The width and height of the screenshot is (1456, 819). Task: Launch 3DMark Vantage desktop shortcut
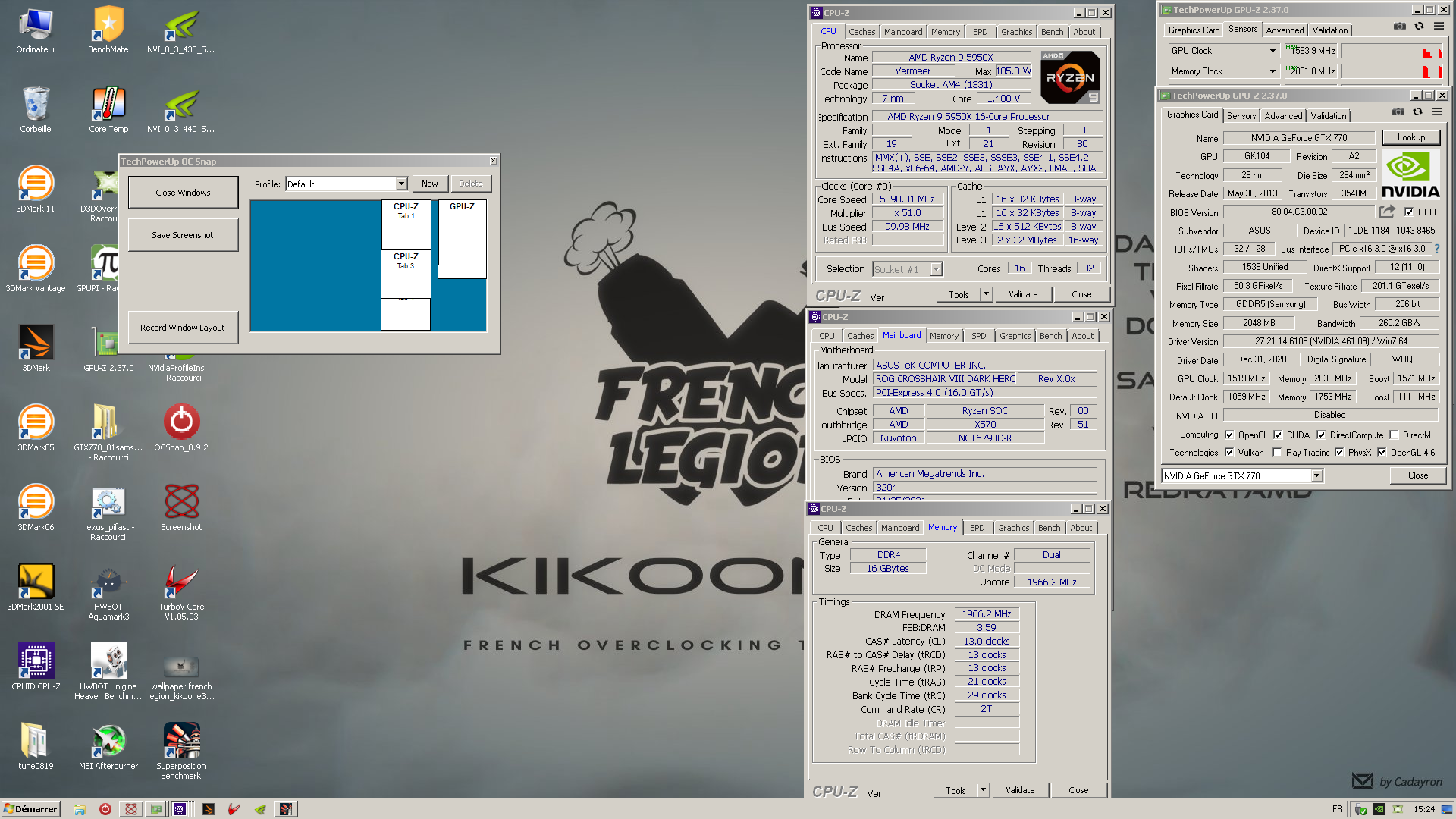click(x=36, y=269)
